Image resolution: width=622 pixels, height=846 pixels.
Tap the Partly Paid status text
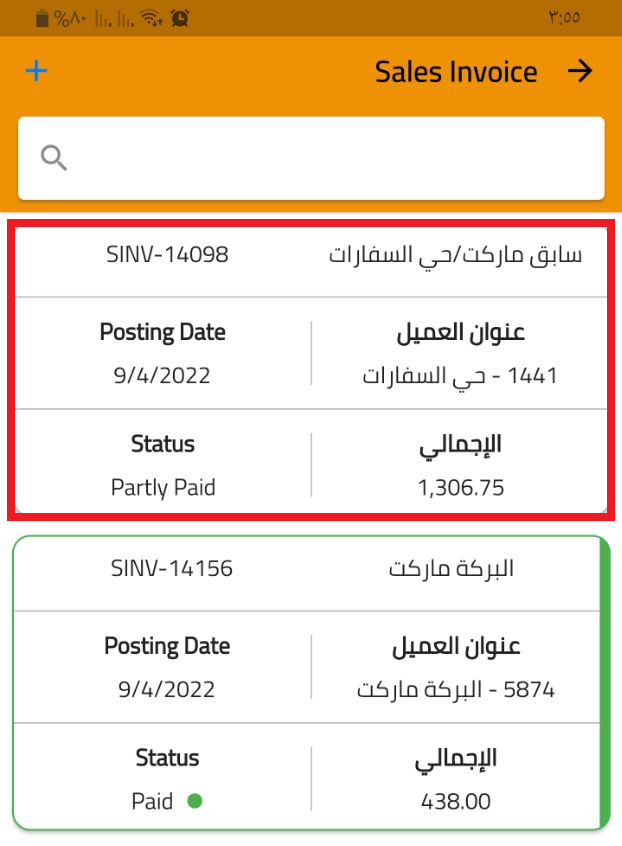tap(163, 488)
